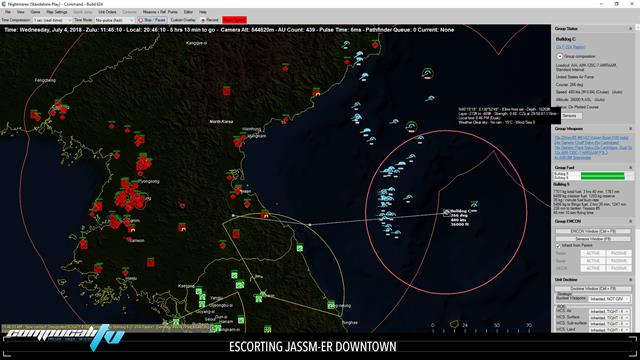Open the WCS Air dropdown
The image size is (640, 360).
(609, 311)
